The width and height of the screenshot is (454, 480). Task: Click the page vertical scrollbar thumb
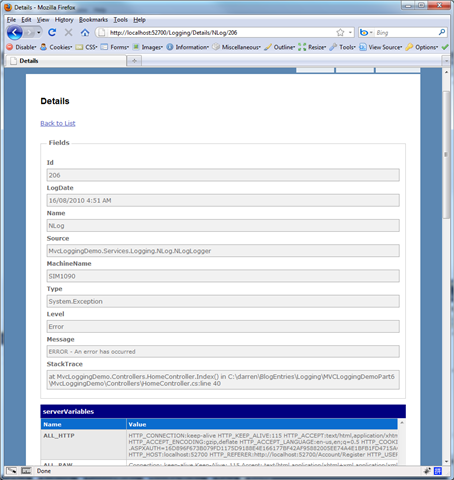446,155
